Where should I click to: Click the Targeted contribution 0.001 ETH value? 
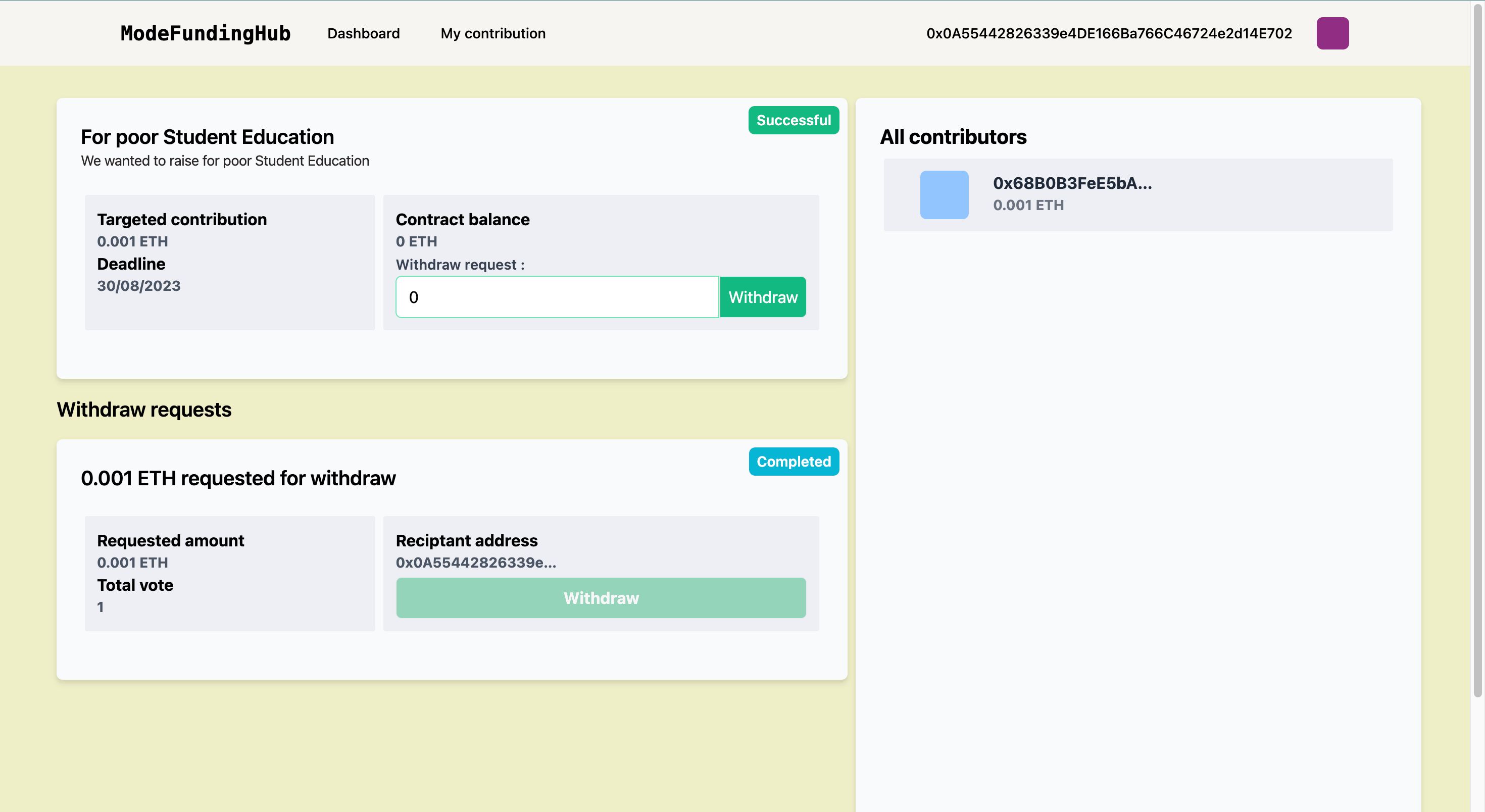pos(132,241)
